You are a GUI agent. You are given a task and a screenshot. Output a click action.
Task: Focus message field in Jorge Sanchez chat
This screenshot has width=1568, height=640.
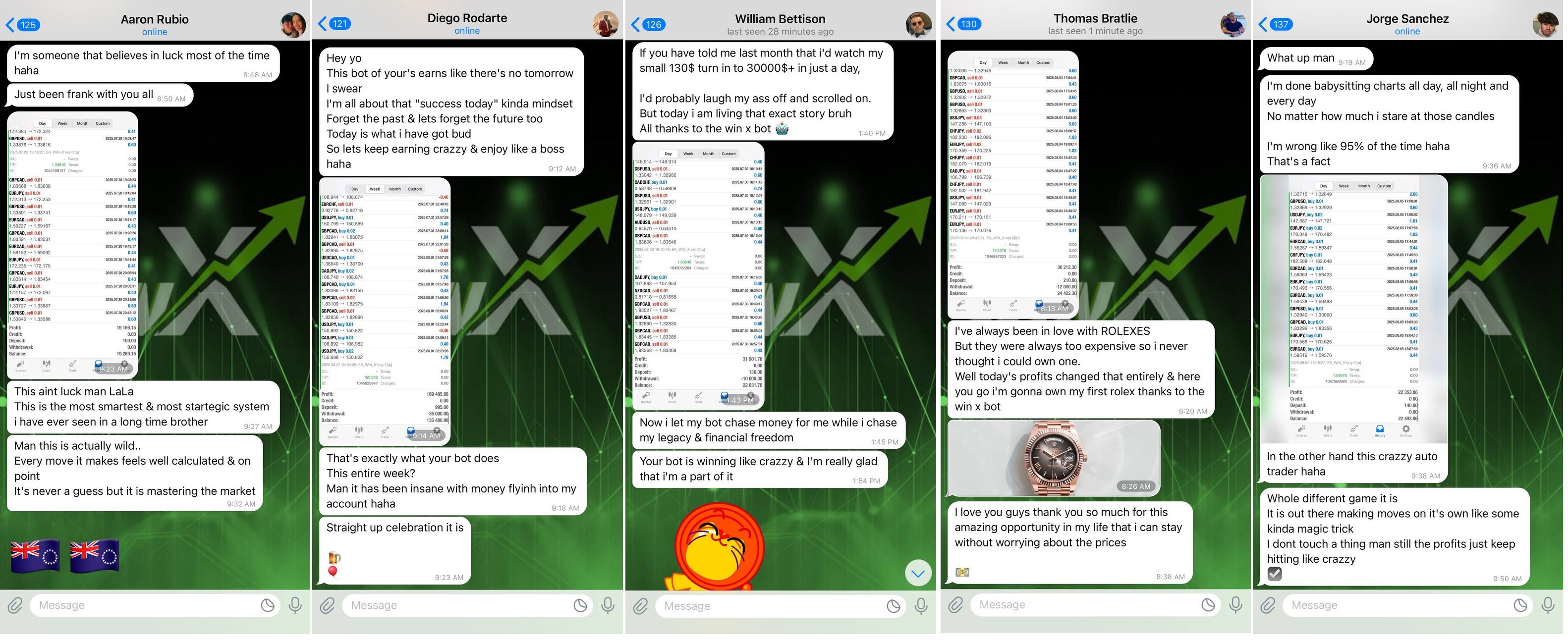point(1408,606)
